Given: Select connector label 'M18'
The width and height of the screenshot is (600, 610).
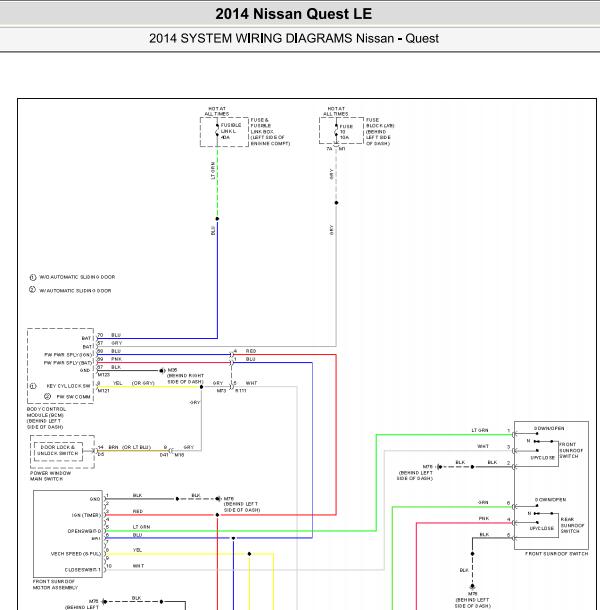Looking at the screenshot, I should 179,455.
